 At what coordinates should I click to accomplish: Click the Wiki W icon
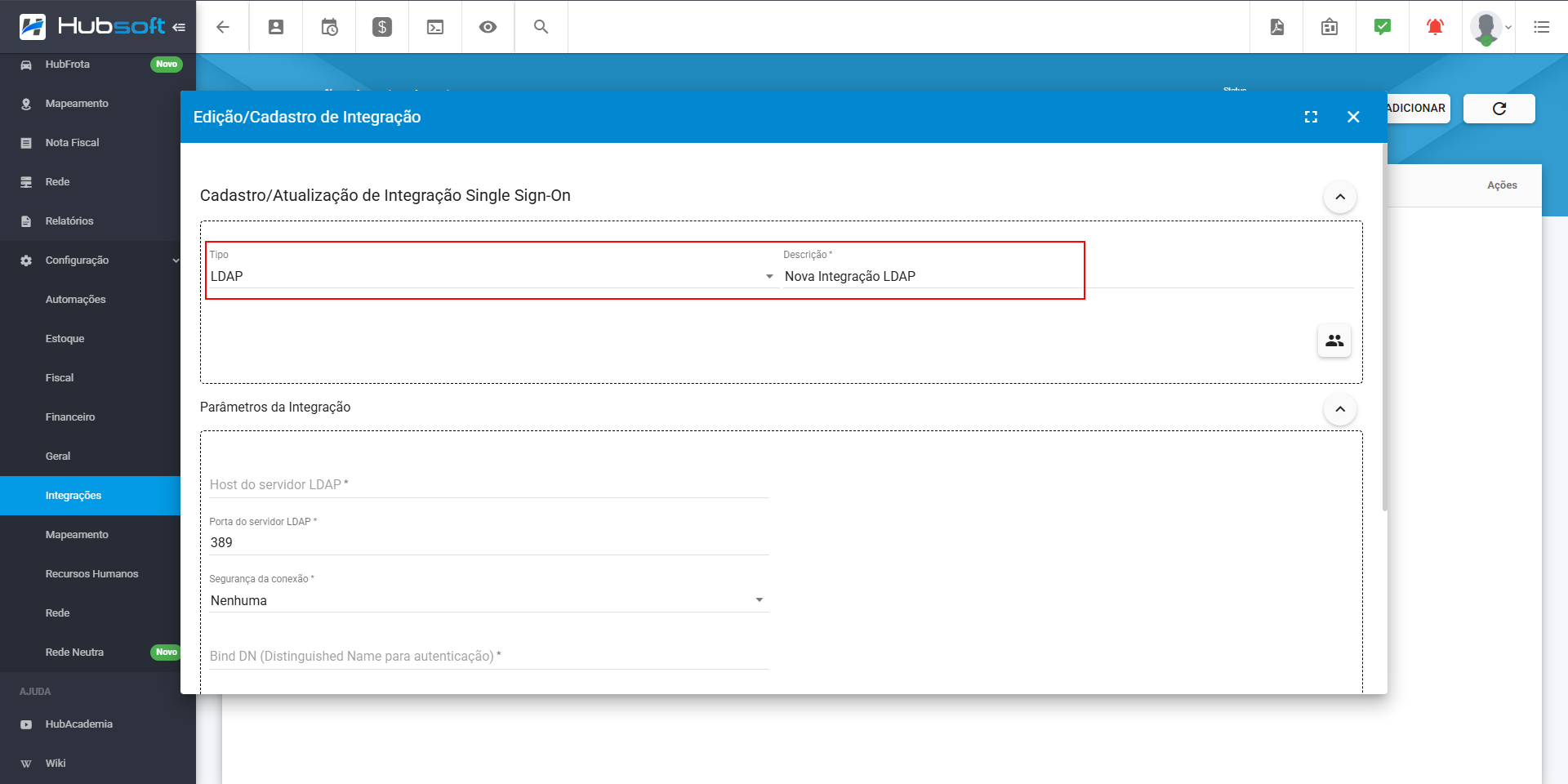[26, 764]
